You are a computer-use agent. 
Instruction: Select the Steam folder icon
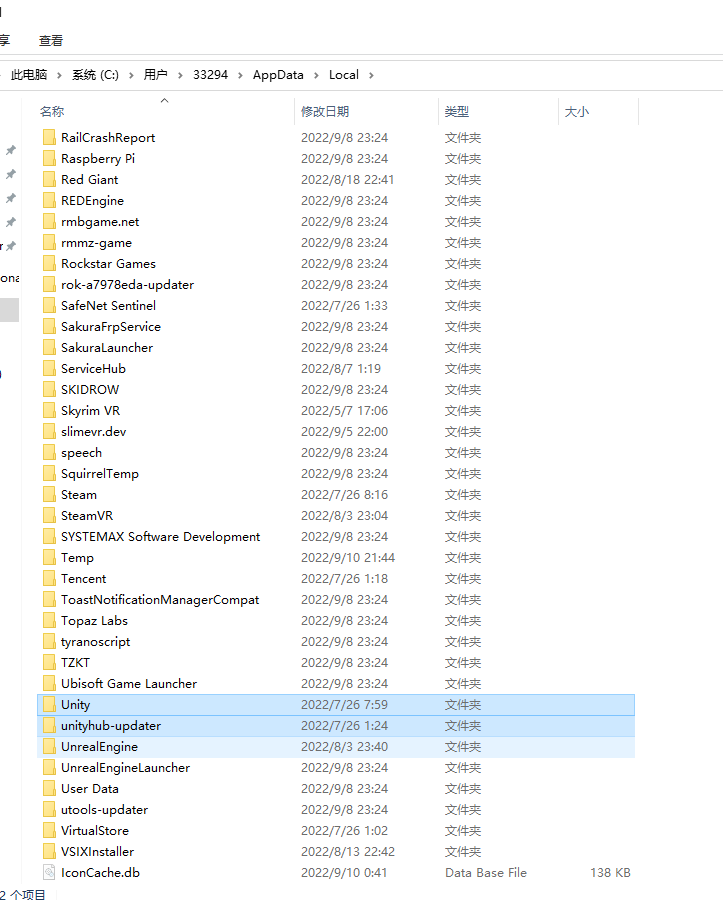(49, 494)
